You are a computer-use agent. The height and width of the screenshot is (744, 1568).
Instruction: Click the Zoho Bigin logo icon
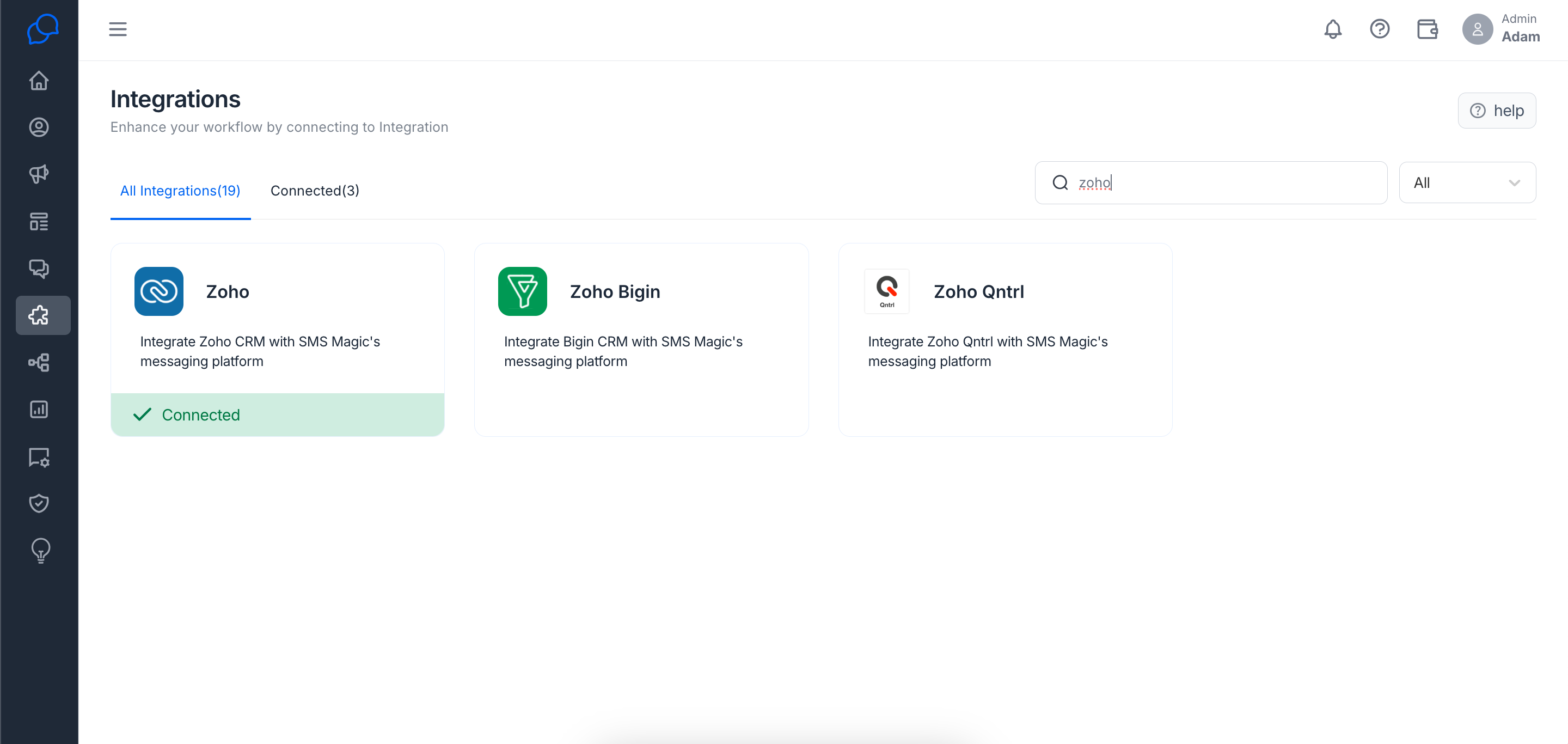[522, 291]
